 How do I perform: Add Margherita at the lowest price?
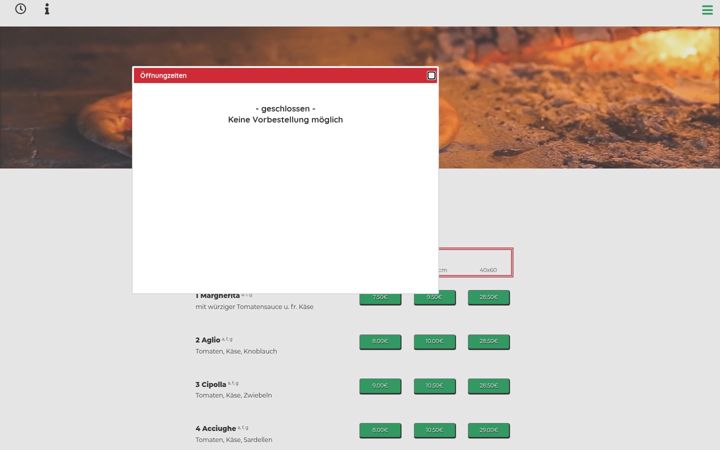tap(380, 298)
